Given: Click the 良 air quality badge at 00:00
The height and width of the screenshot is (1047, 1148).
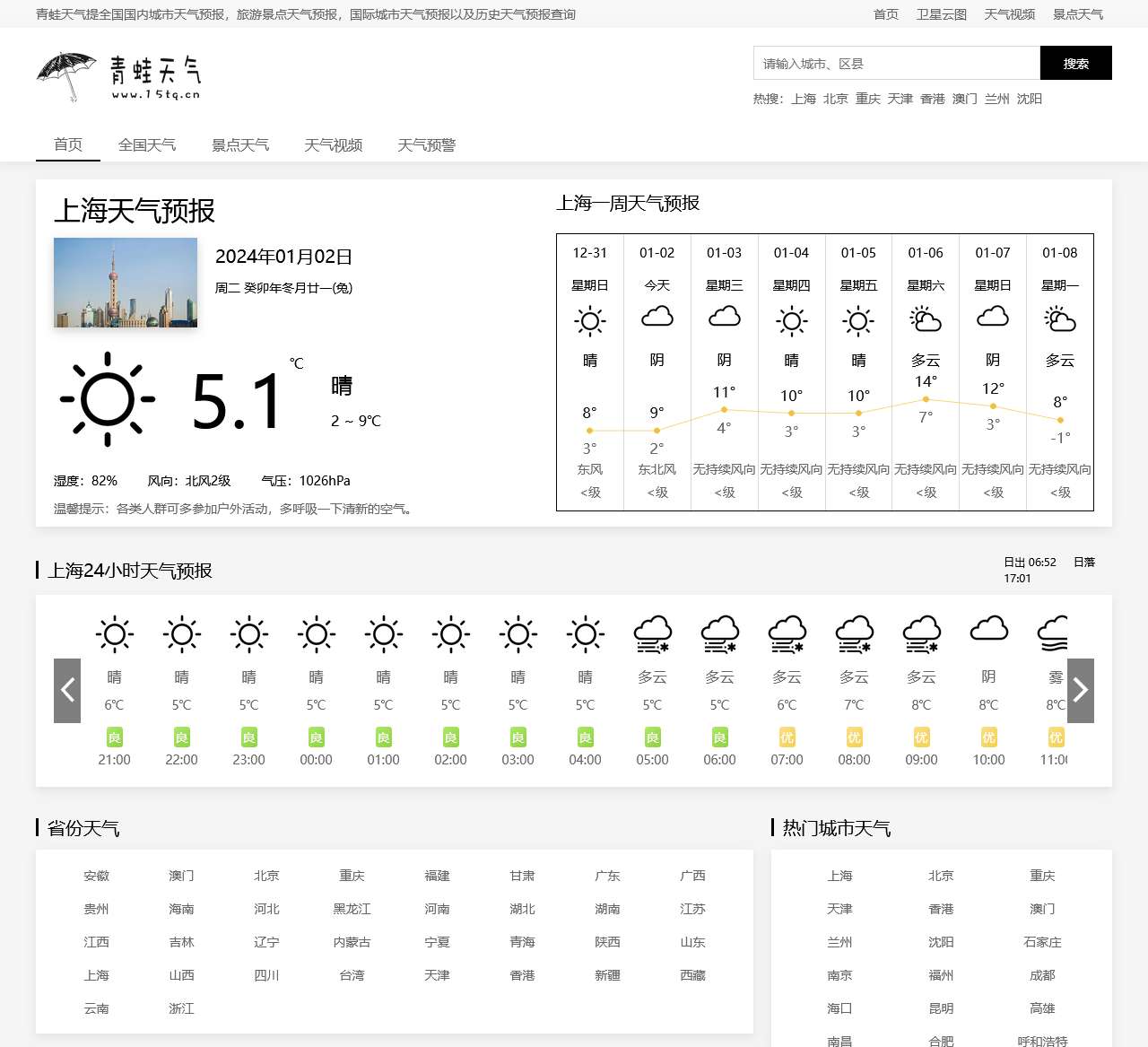Looking at the screenshot, I should pos(316,737).
